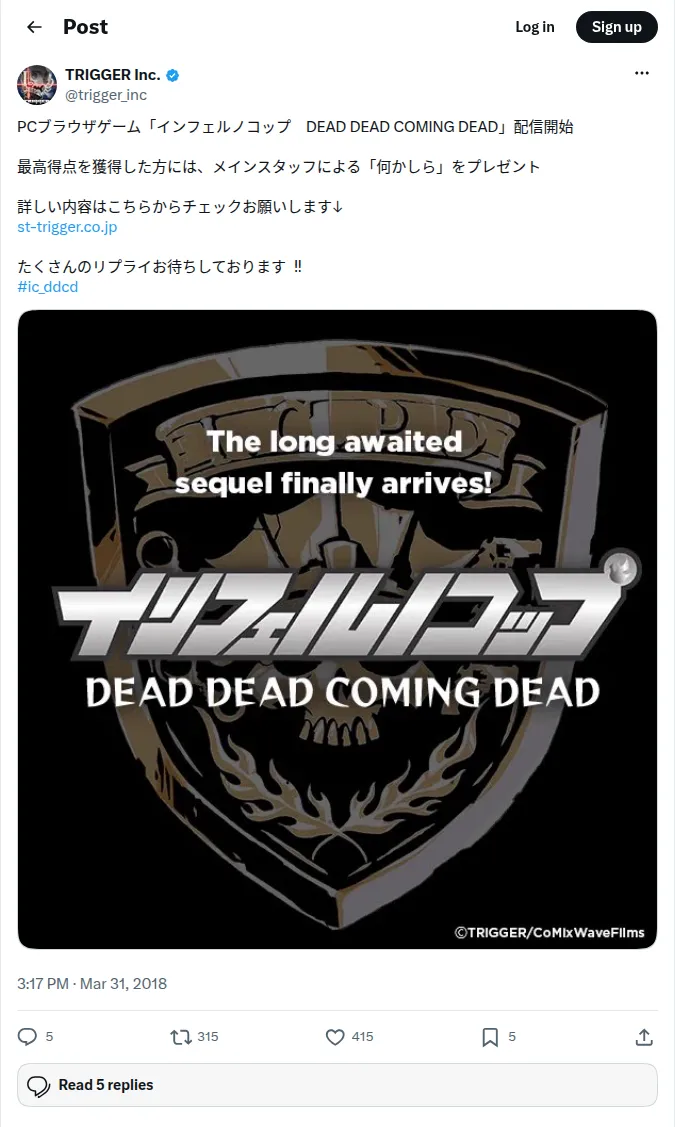Click the Sign up button
Screen dimensions: 675x1127
click(617, 27)
